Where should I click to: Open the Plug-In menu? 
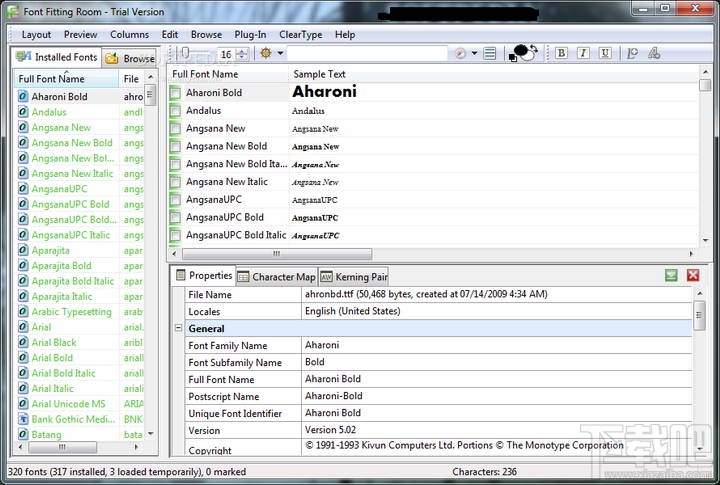point(250,34)
